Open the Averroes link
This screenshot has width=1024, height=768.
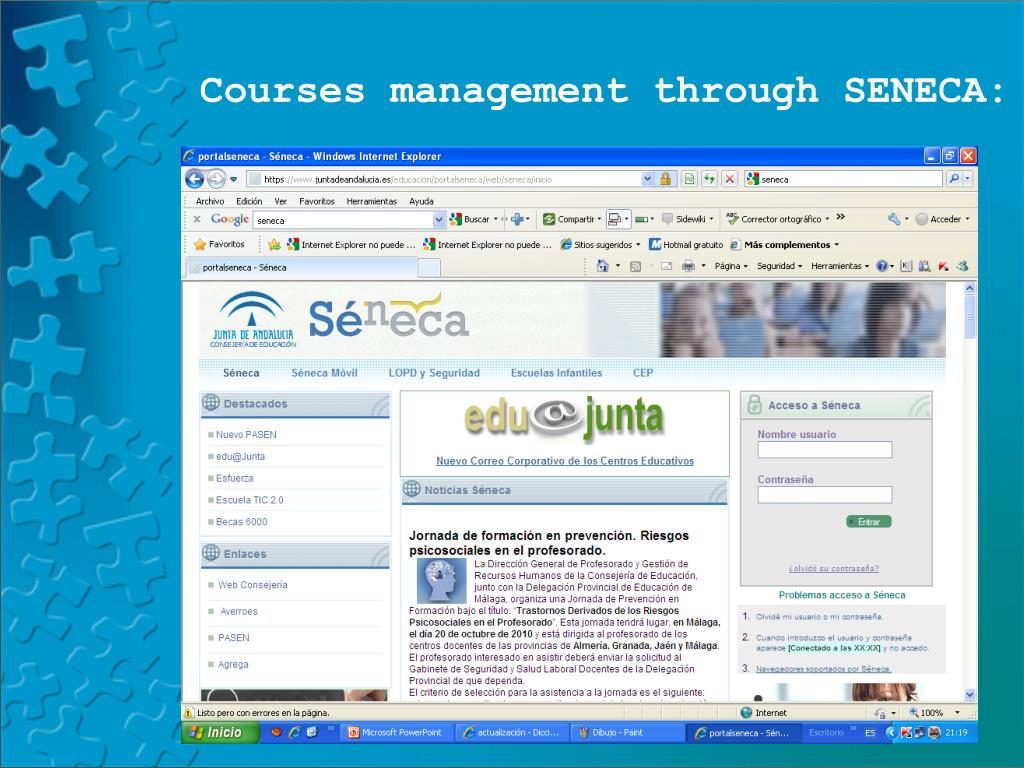(239, 611)
